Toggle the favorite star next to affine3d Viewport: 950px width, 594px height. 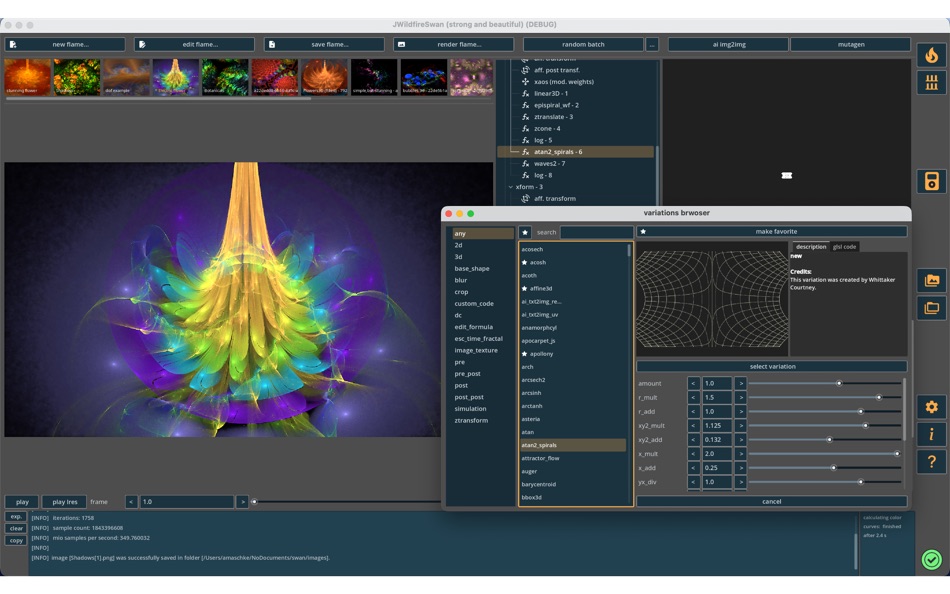[x=525, y=287]
